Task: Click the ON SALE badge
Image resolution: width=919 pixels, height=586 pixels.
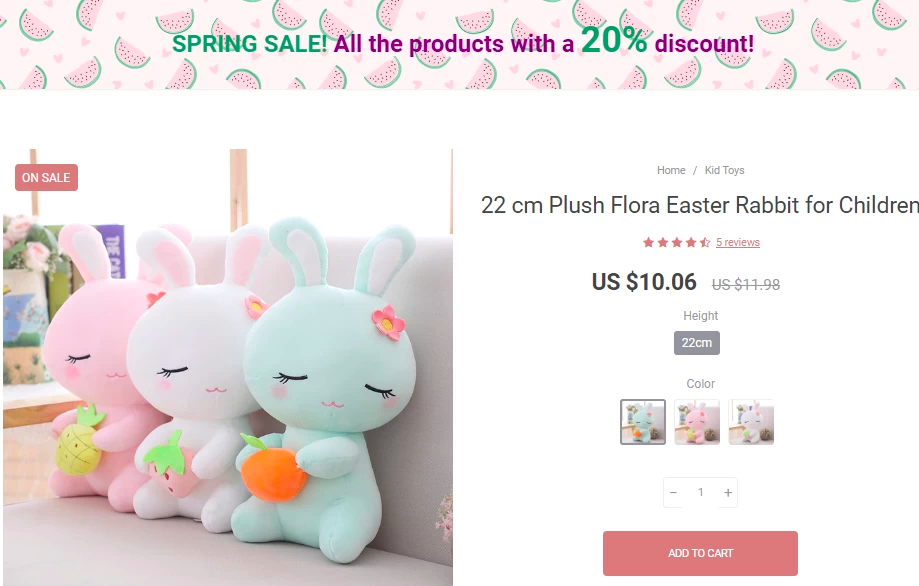Action: click(x=46, y=177)
